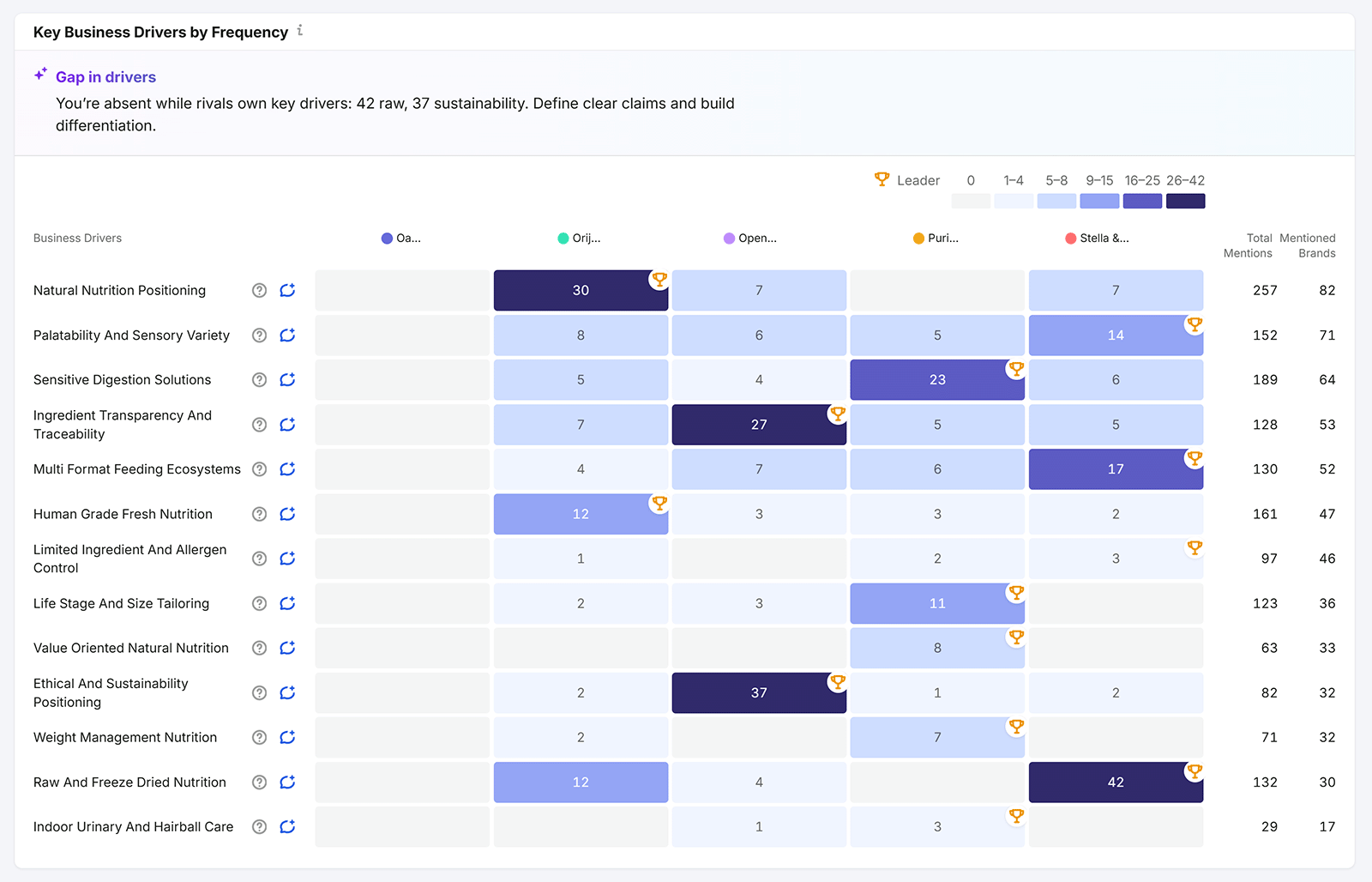Screen dimensions: 1372x882
Task: Click the Leader legend trophy icon
Action: click(882, 179)
